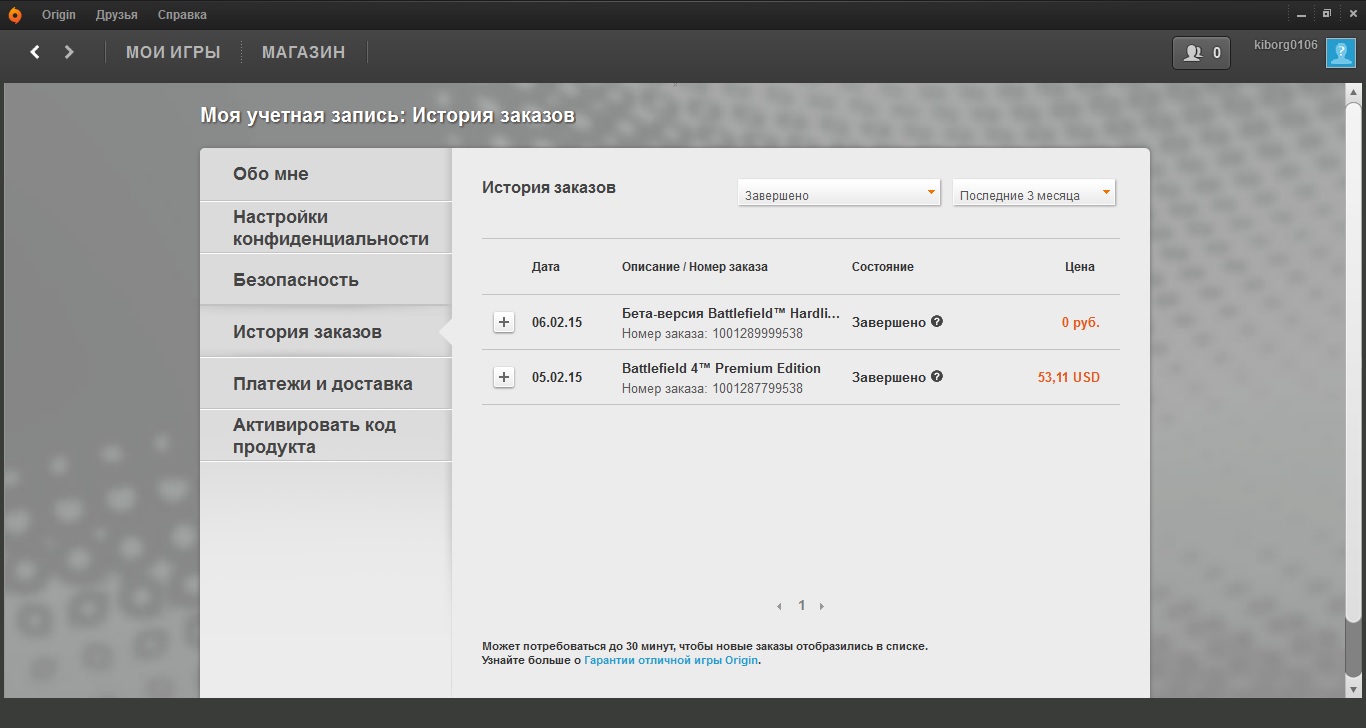The height and width of the screenshot is (728, 1366).
Task: Expand the 05.02.15 order details
Action: pos(504,377)
